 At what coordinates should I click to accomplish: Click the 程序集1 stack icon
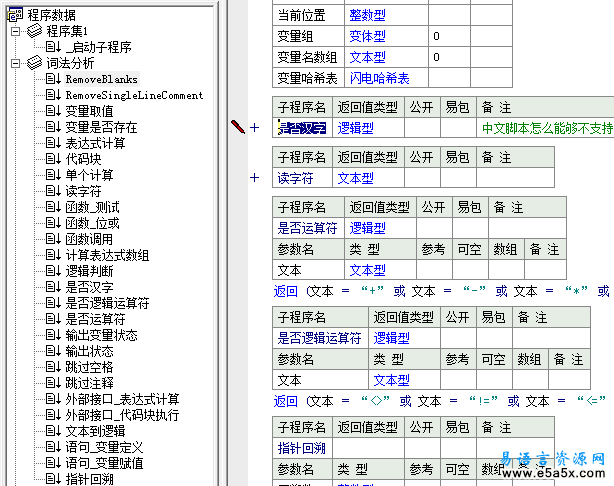click(34, 31)
